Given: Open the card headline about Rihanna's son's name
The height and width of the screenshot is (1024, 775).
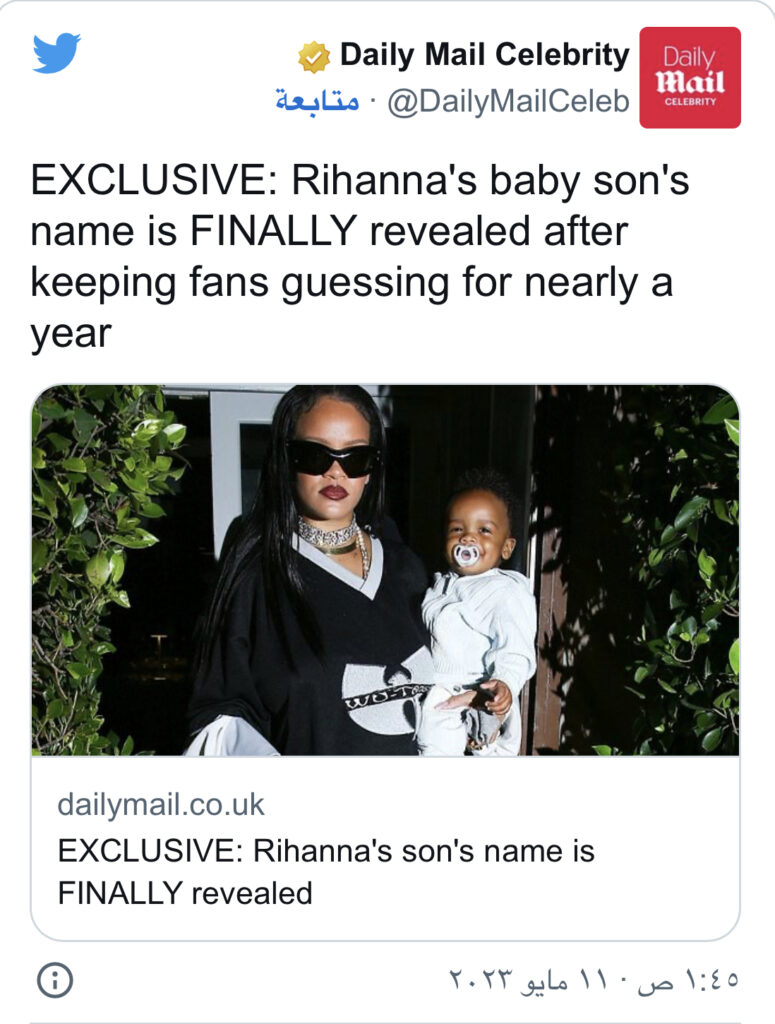Looking at the screenshot, I should [x=326, y=871].
